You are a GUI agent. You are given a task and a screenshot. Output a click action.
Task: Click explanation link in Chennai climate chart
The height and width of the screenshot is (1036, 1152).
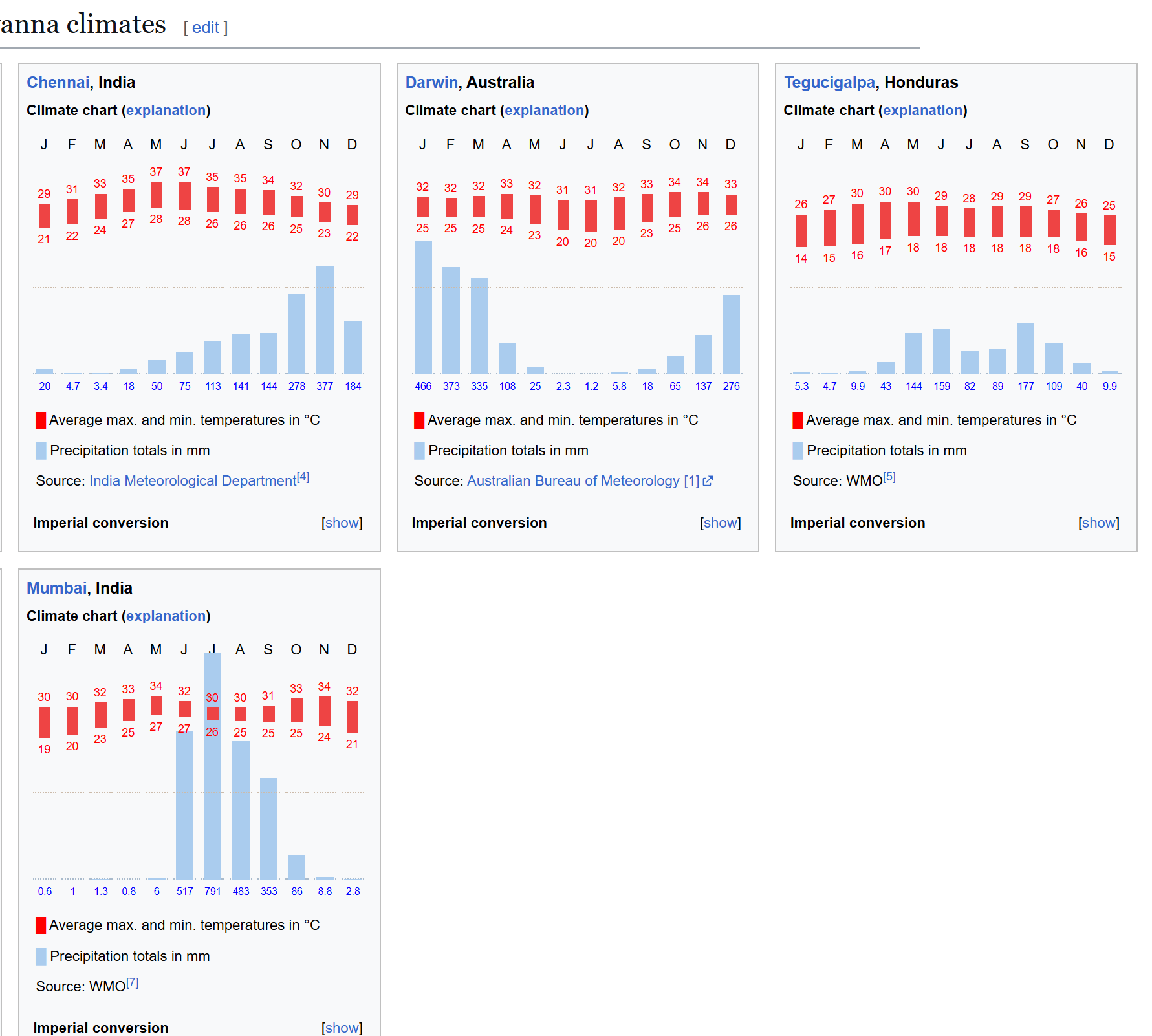pos(166,111)
